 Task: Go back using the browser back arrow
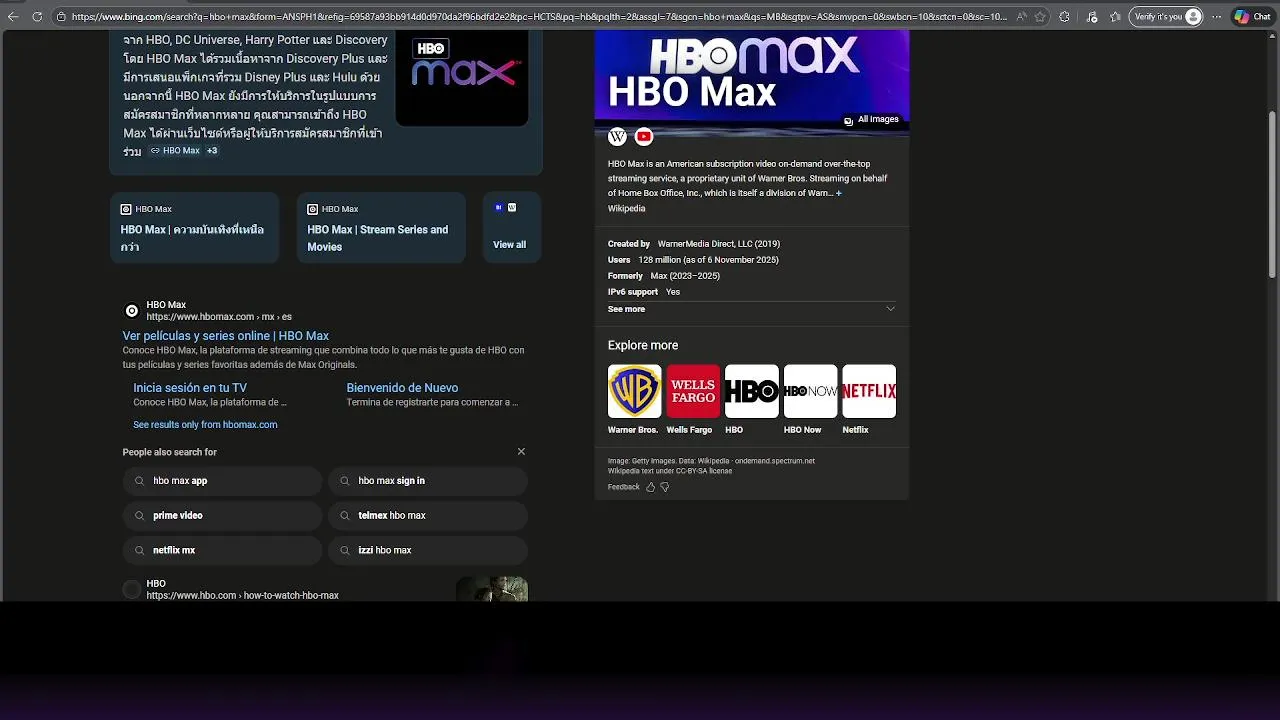[13, 17]
